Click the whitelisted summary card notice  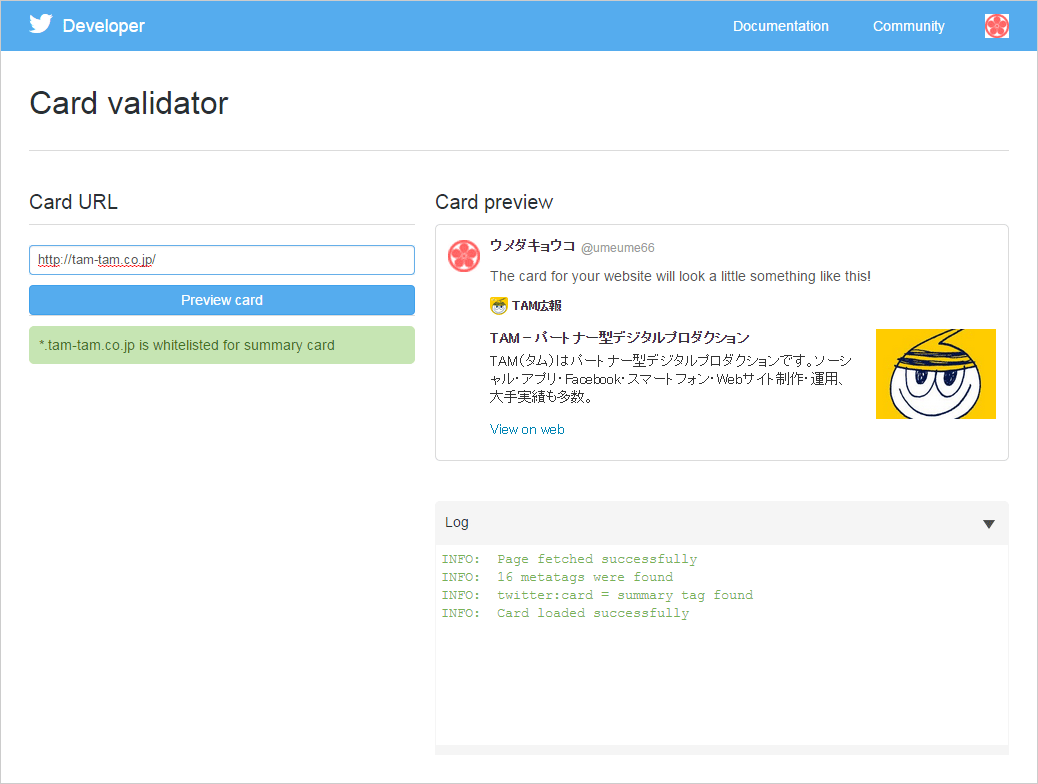(x=222, y=345)
